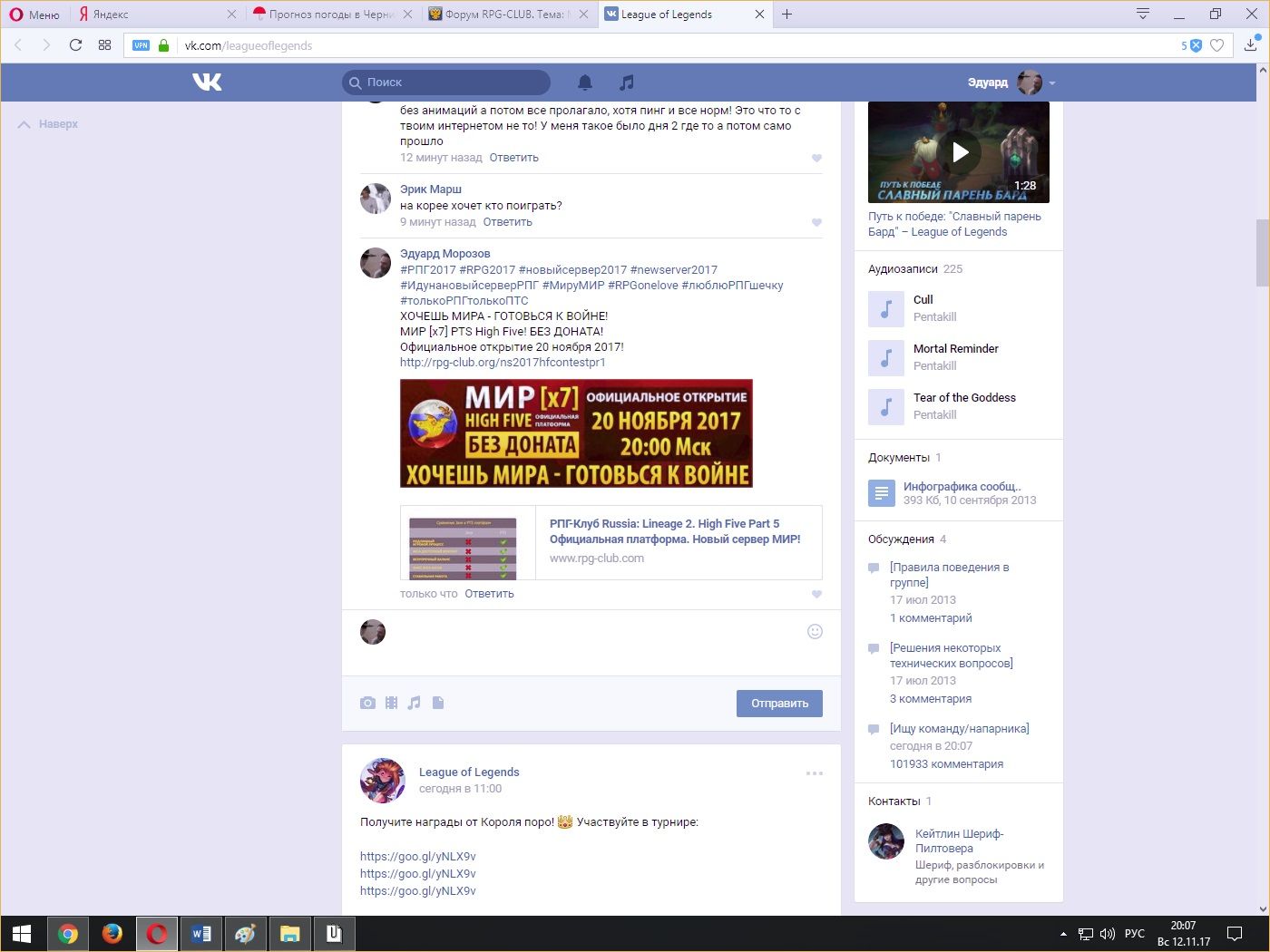Attach audio using music note icon
Viewport: 1270px width, 952px height.
(x=414, y=703)
